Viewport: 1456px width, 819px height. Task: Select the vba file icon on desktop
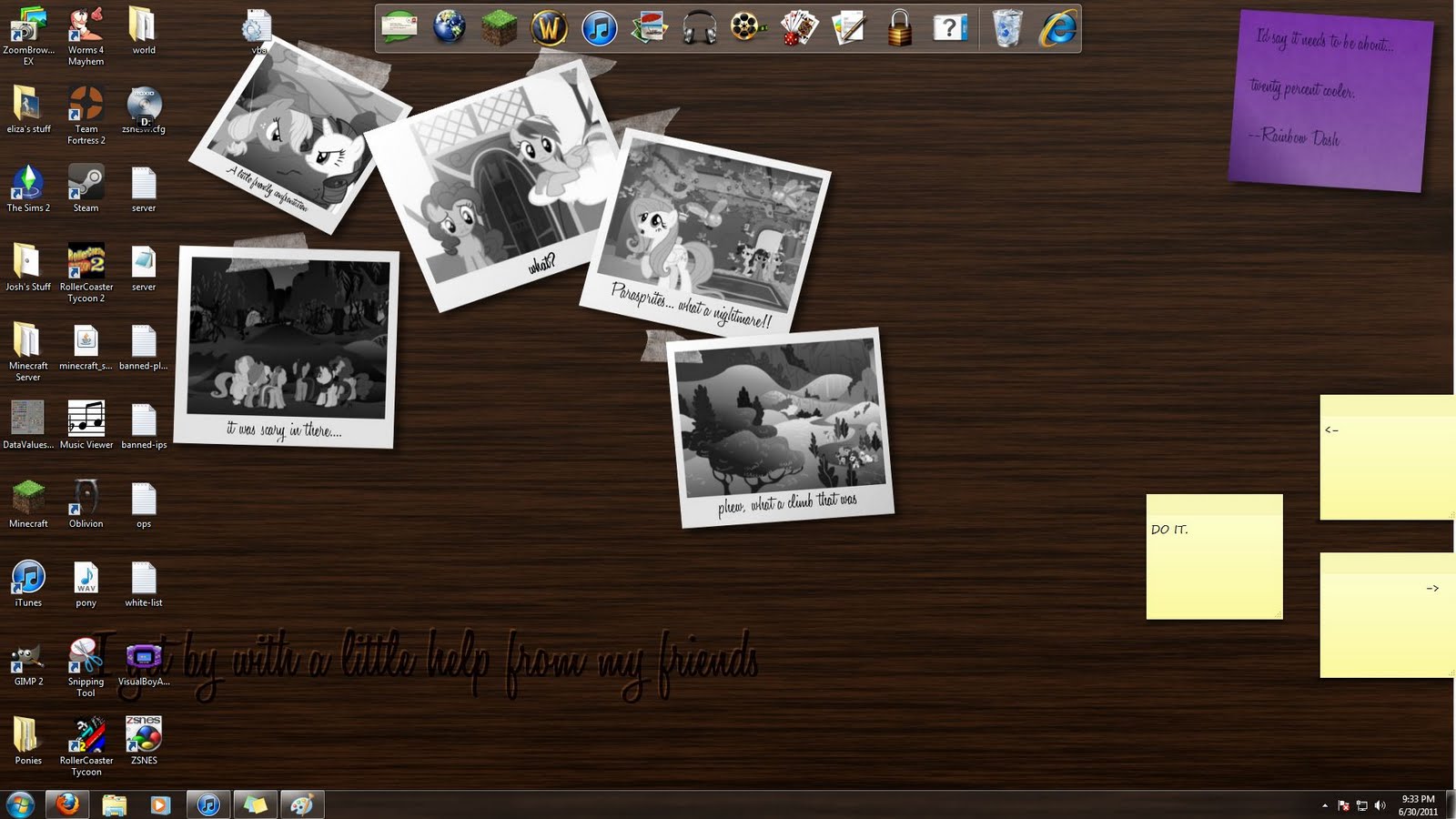(258, 32)
